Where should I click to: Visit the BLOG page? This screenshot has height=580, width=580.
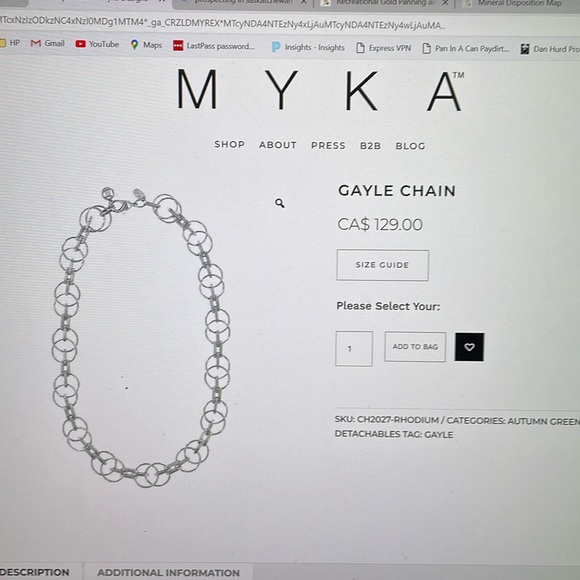(410, 146)
